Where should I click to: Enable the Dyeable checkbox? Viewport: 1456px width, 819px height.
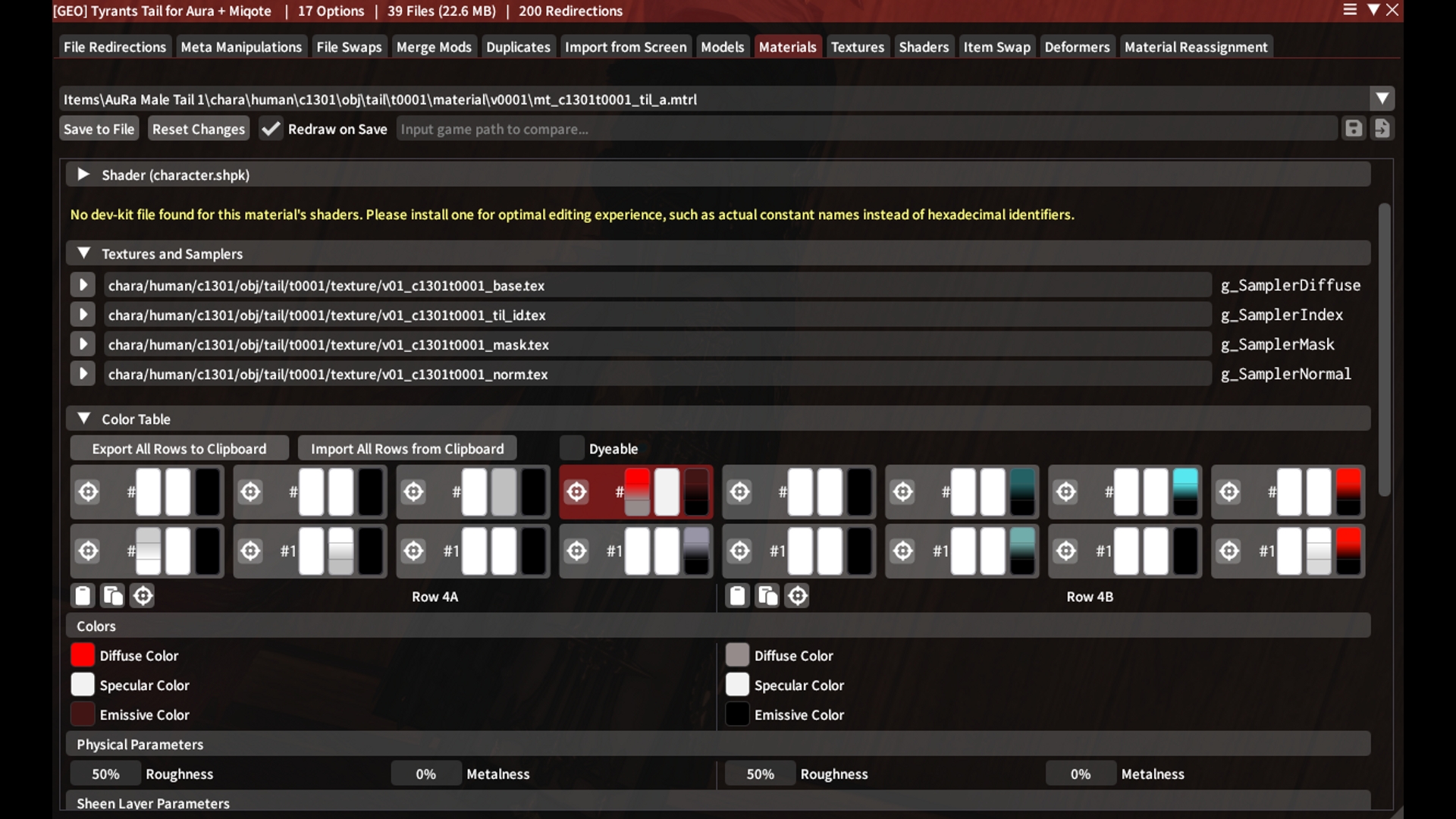(572, 448)
